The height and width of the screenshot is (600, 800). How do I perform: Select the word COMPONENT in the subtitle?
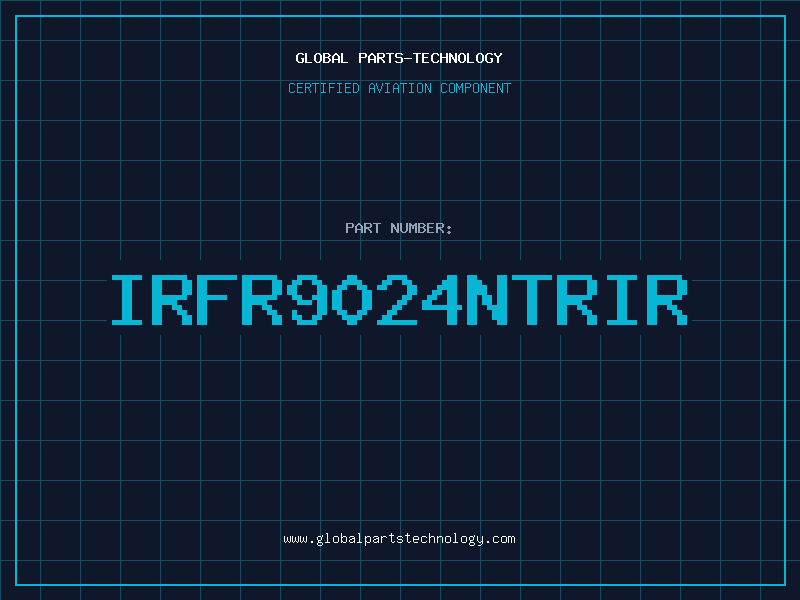click(476, 88)
